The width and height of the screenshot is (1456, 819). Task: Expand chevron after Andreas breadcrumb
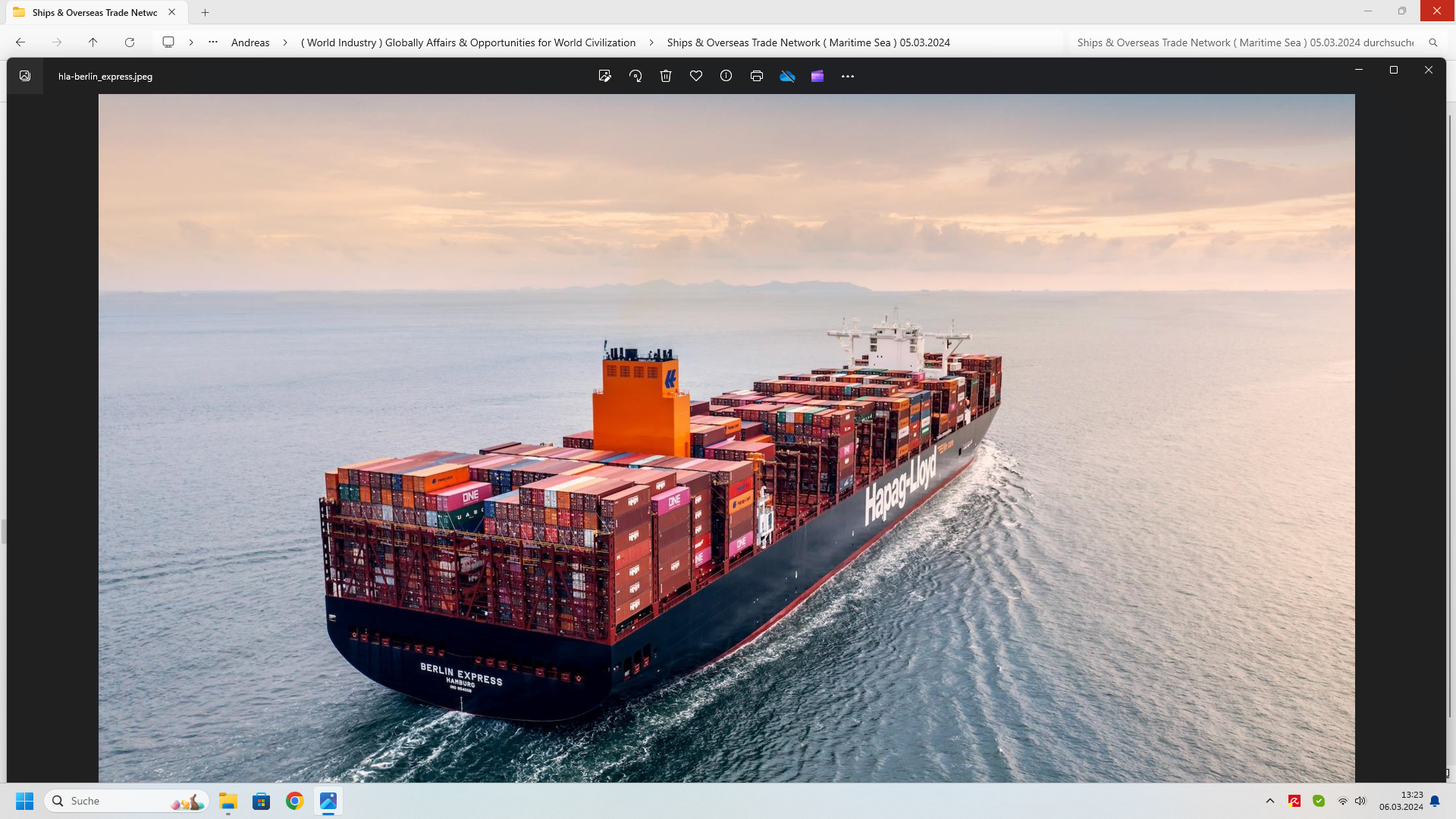(x=285, y=42)
